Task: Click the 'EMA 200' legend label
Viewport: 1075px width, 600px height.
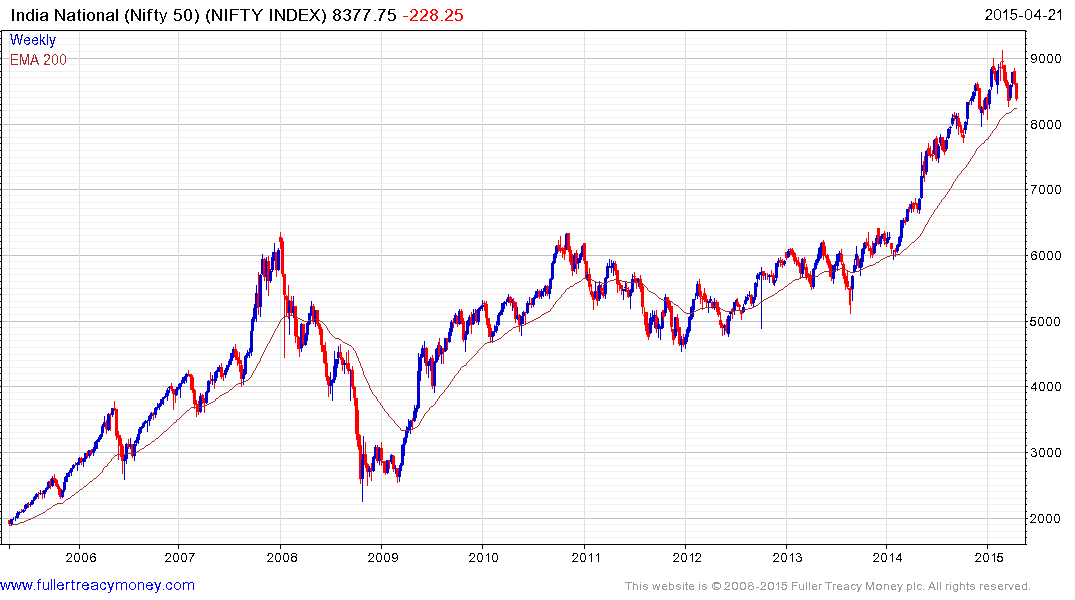Action: 38,60
